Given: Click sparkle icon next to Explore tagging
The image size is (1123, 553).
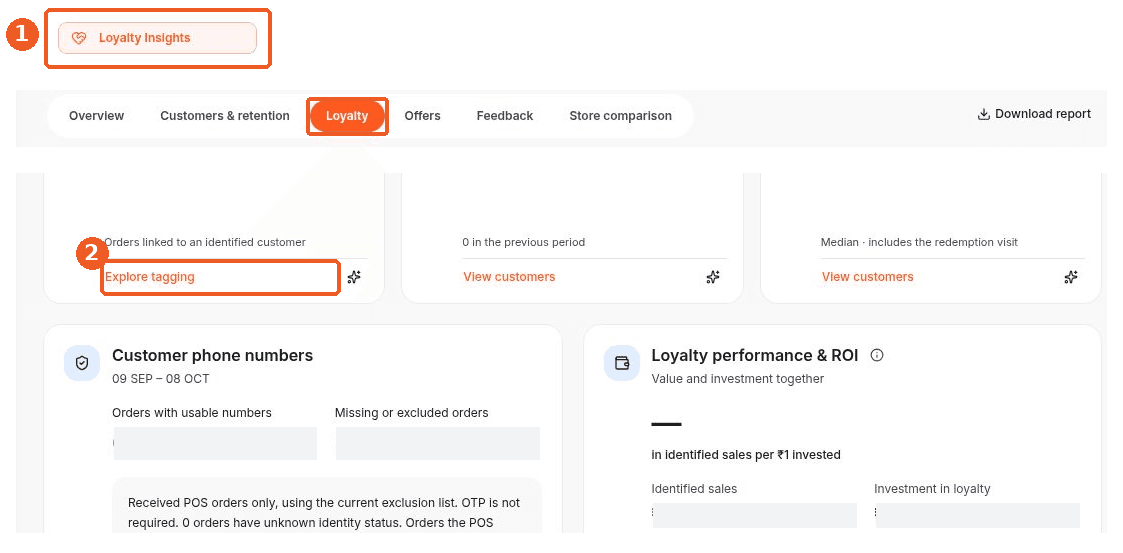Looking at the screenshot, I should [x=354, y=277].
